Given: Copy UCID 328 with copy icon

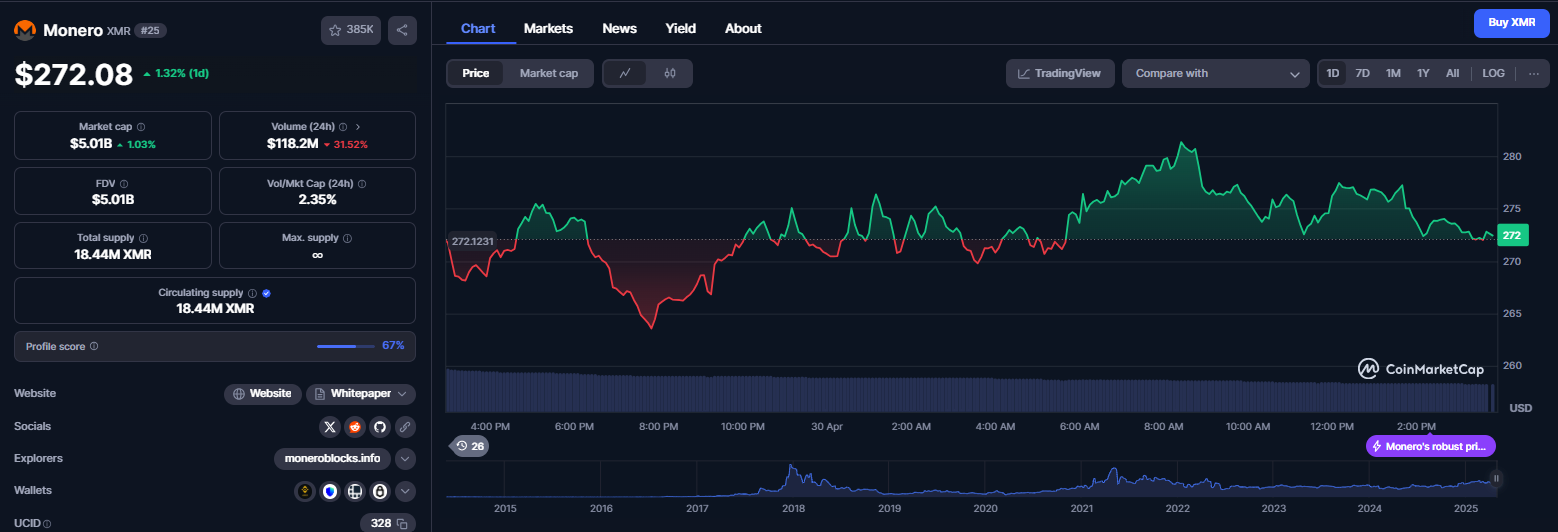Looking at the screenshot, I should 402,523.
